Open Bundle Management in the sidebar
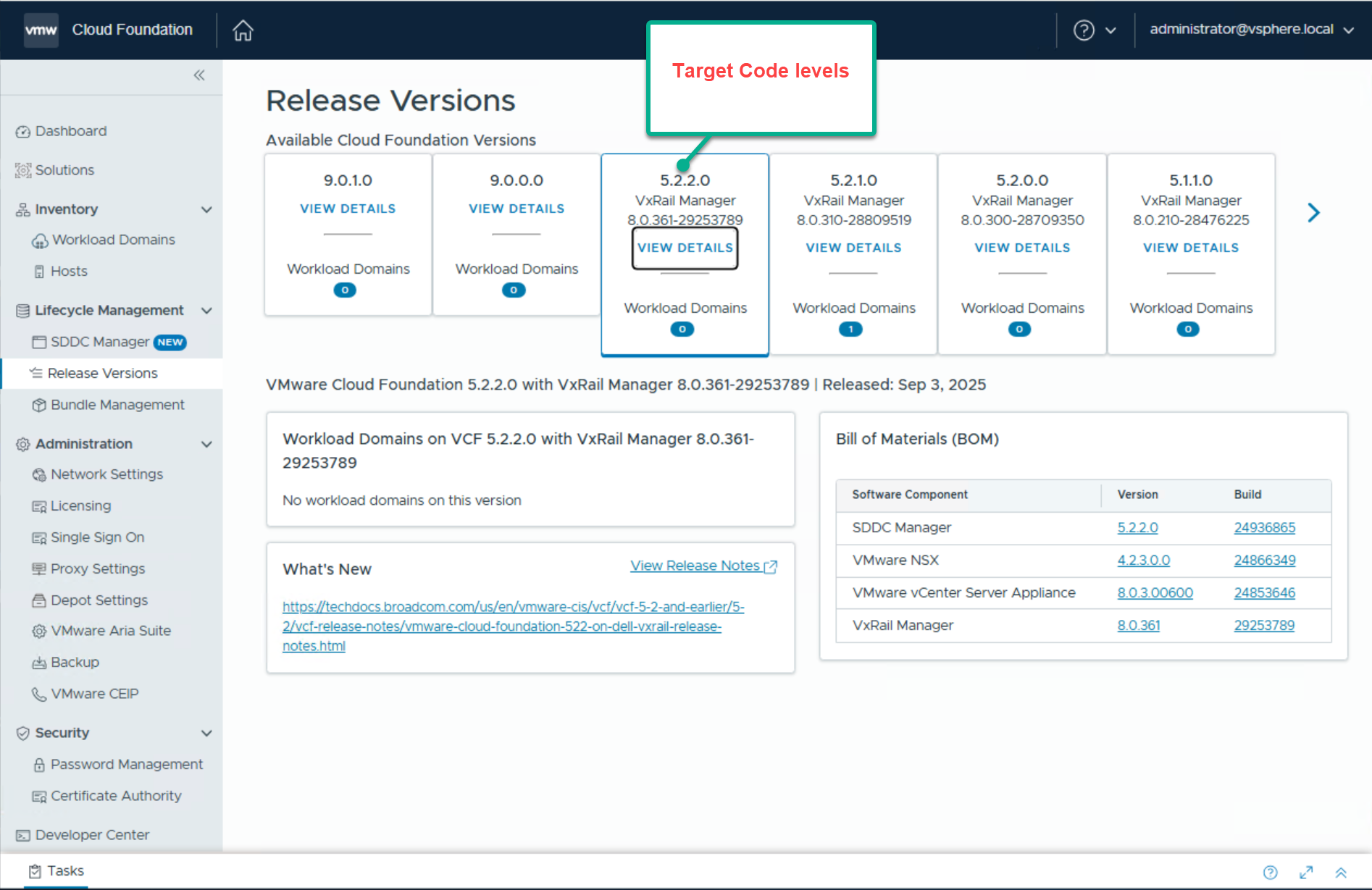The width and height of the screenshot is (1372, 890). coord(117,405)
